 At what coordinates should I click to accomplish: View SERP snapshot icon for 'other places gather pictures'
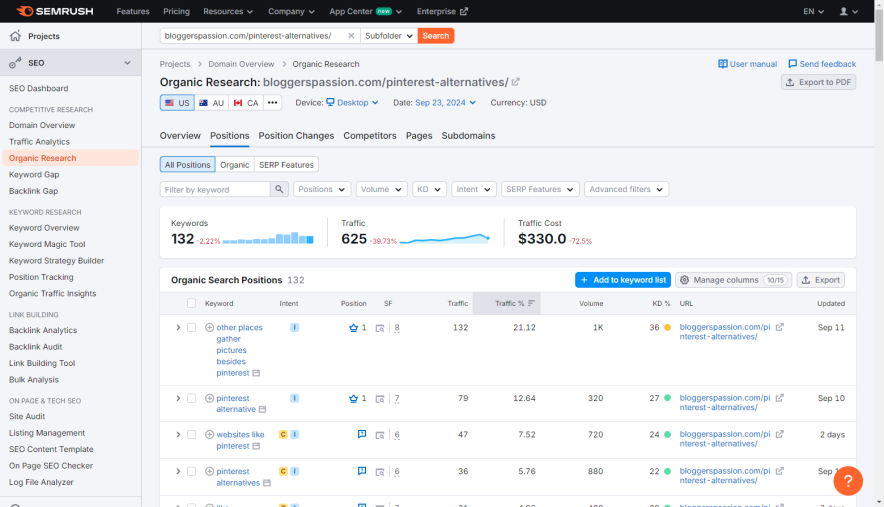point(380,328)
